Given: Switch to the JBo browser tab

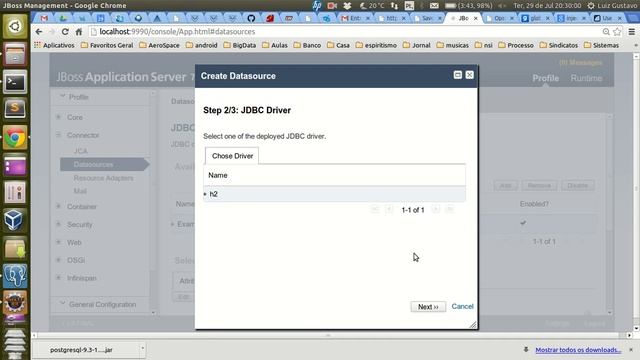Looking at the screenshot, I should (x=464, y=18).
